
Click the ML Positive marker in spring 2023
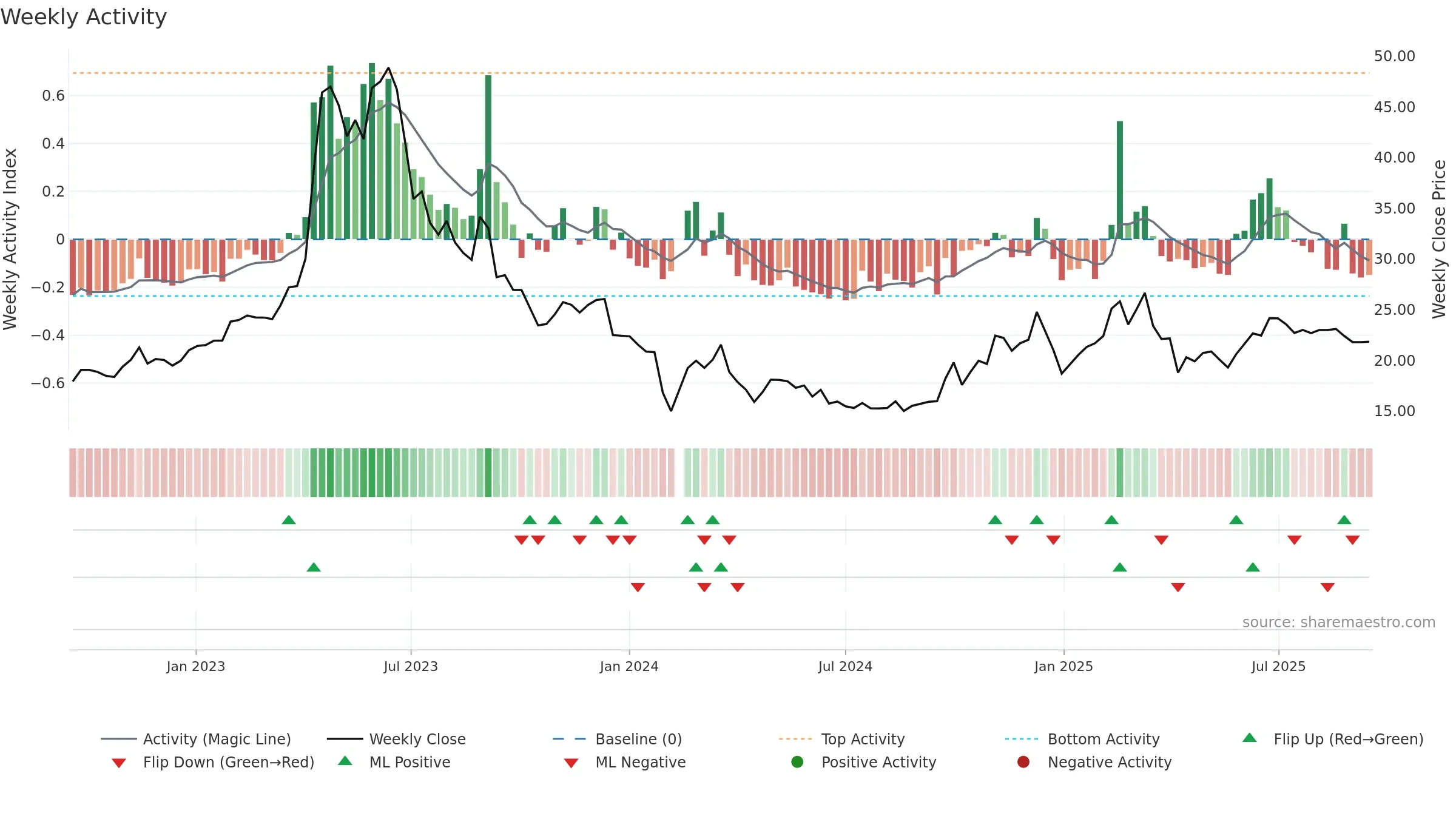point(314,567)
